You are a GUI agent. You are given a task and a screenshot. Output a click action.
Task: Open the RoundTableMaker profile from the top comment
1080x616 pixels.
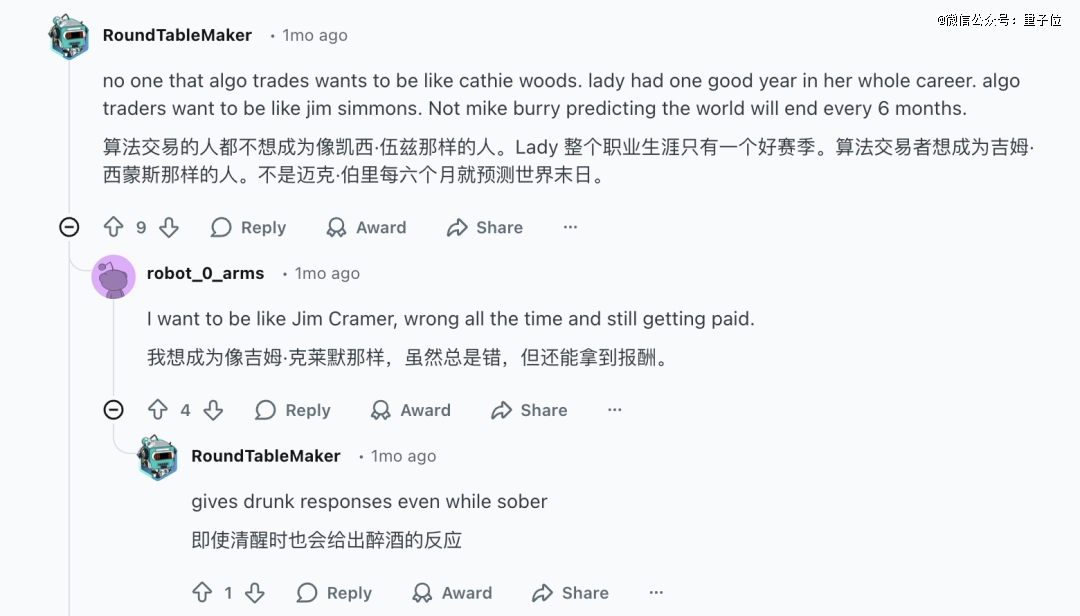pos(177,35)
